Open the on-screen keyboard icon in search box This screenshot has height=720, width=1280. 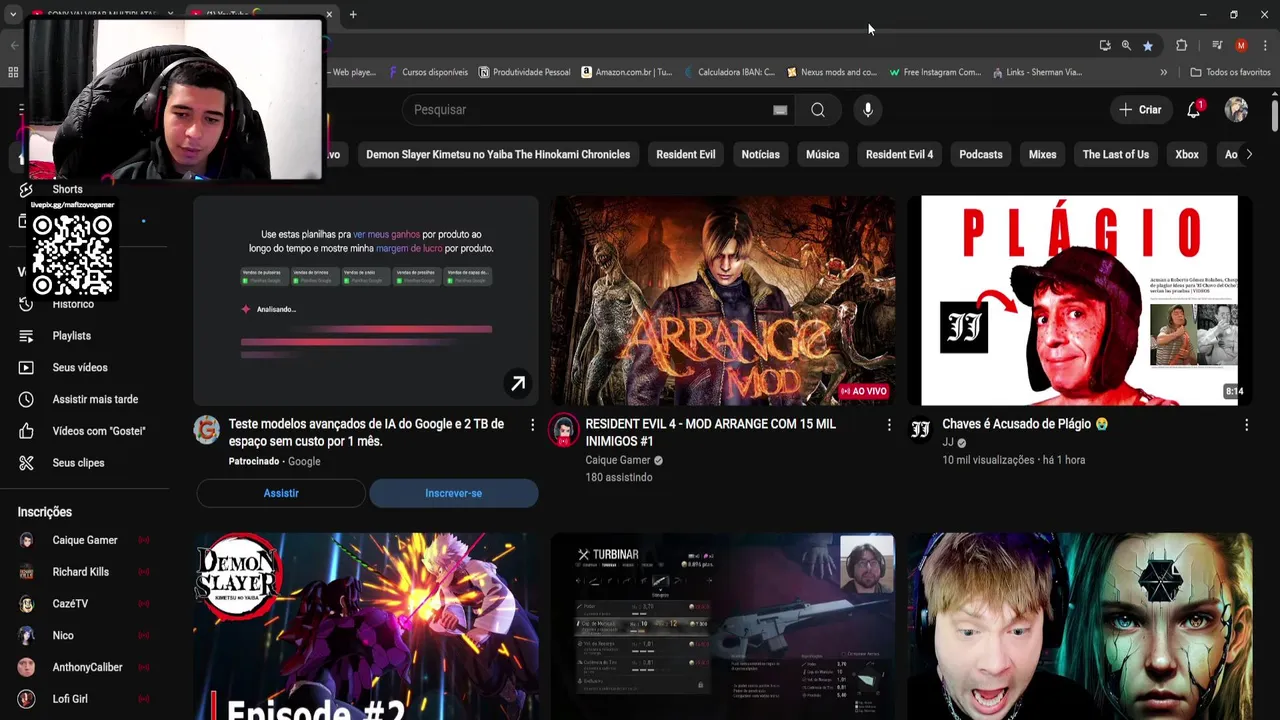(x=780, y=110)
